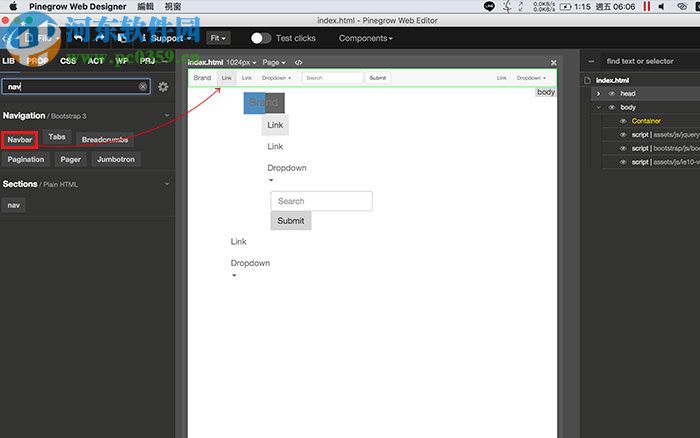Click Submit button in green-outlined navbar
The width and height of the screenshot is (700, 438).
click(378, 78)
